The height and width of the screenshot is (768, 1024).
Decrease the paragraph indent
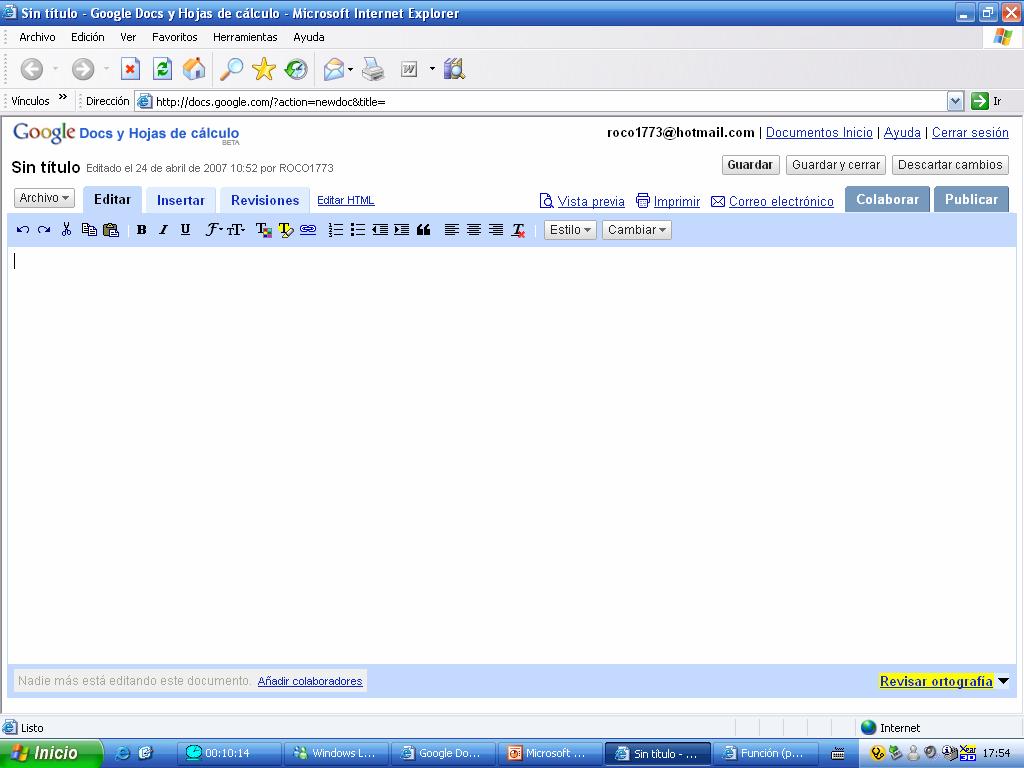tap(380, 230)
